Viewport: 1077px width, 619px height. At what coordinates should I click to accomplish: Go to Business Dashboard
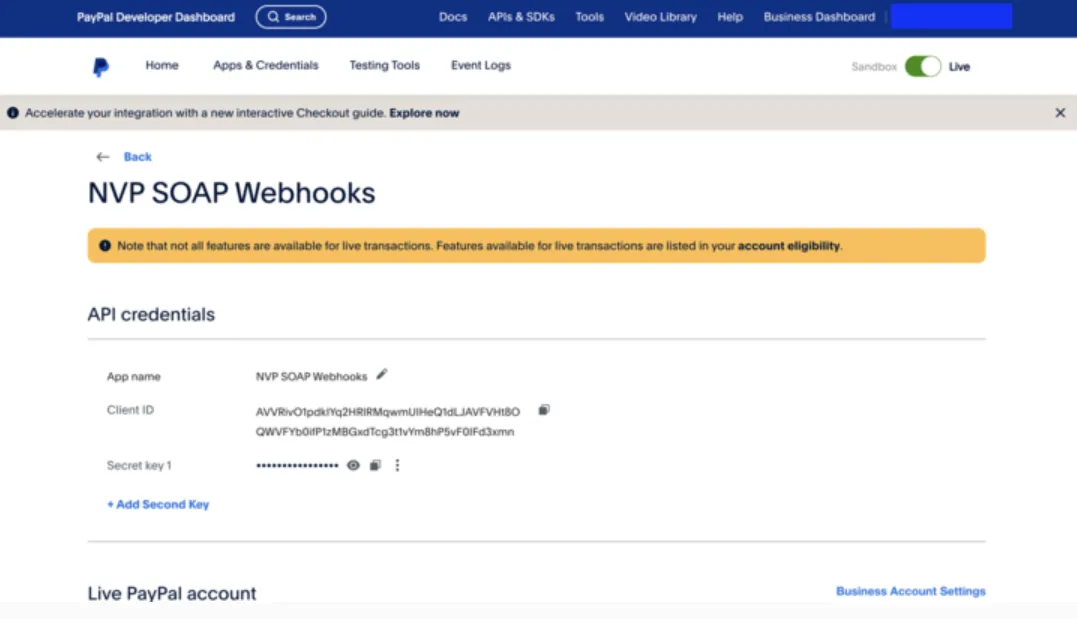[x=819, y=16]
